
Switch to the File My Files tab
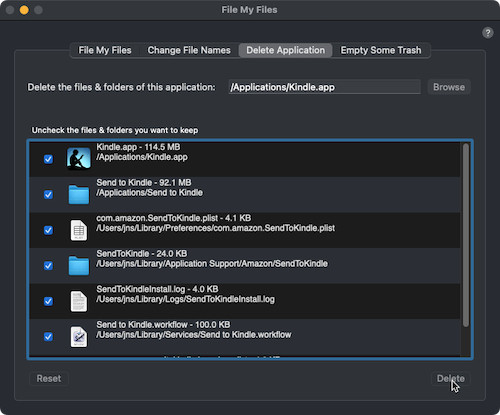(x=105, y=50)
